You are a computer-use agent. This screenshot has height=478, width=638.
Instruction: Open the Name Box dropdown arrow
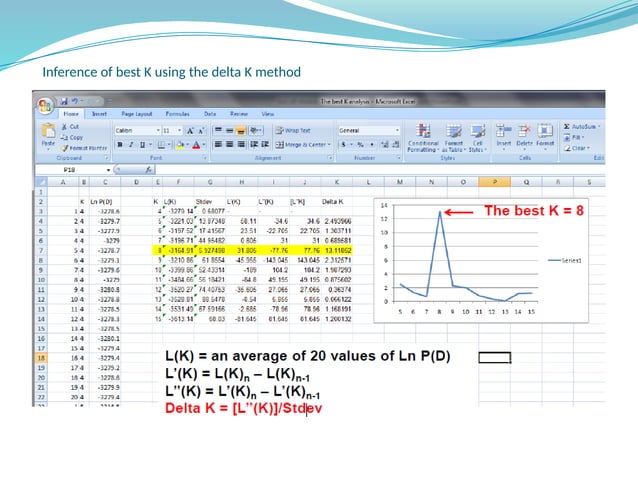point(108,170)
